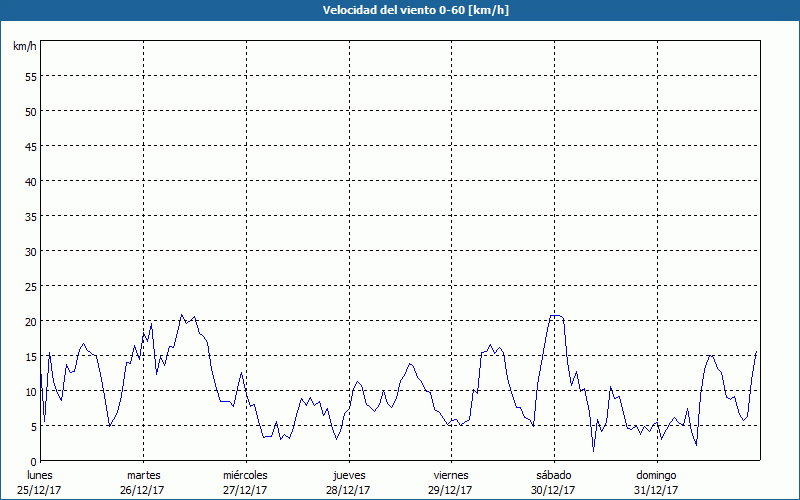Select the 55 y-axis tick label
The width and height of the screenshot is (800, 500).
click(30, 76)
